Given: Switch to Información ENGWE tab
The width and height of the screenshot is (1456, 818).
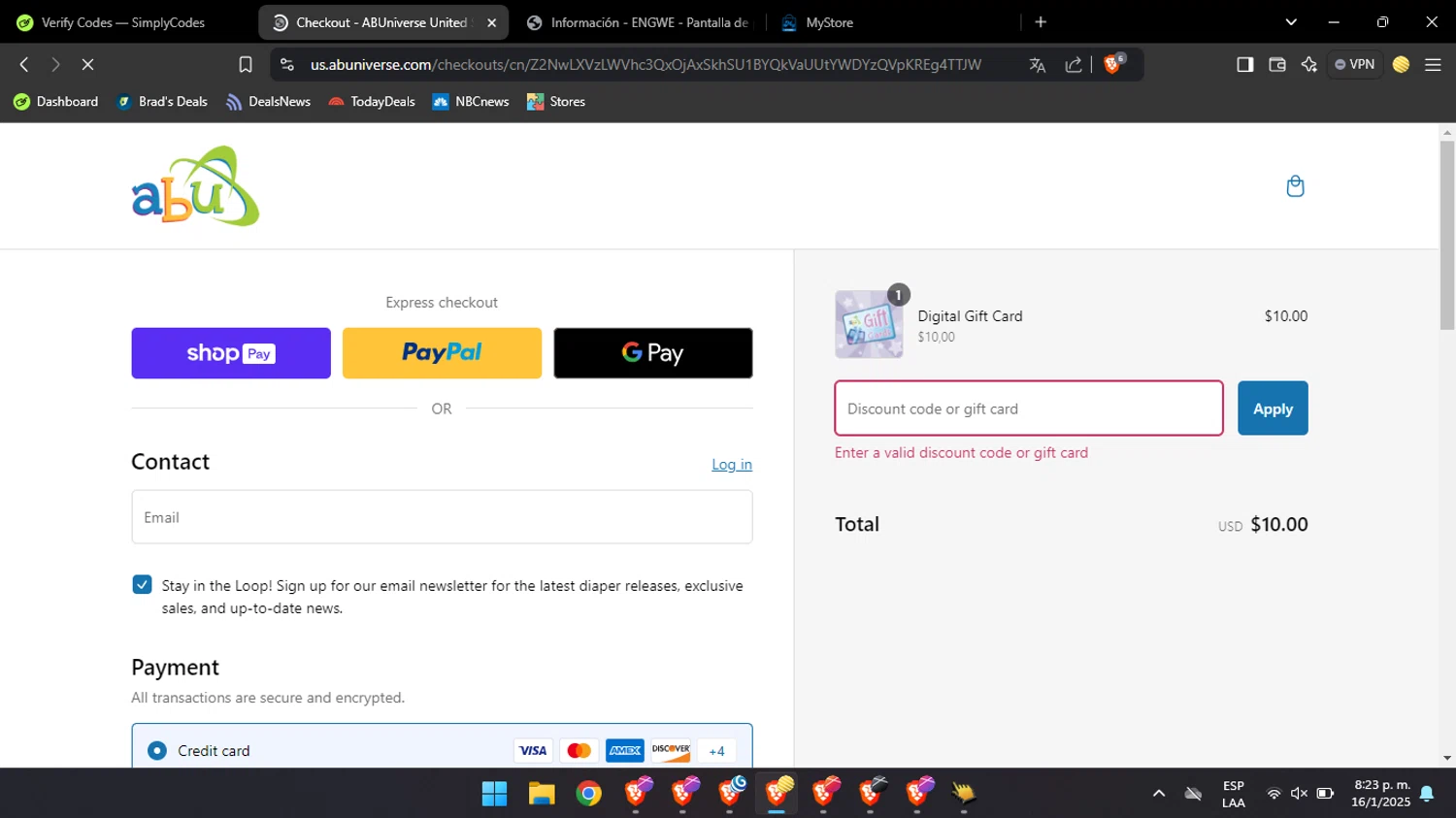Looking at the screenshot, I should point(641,22).
